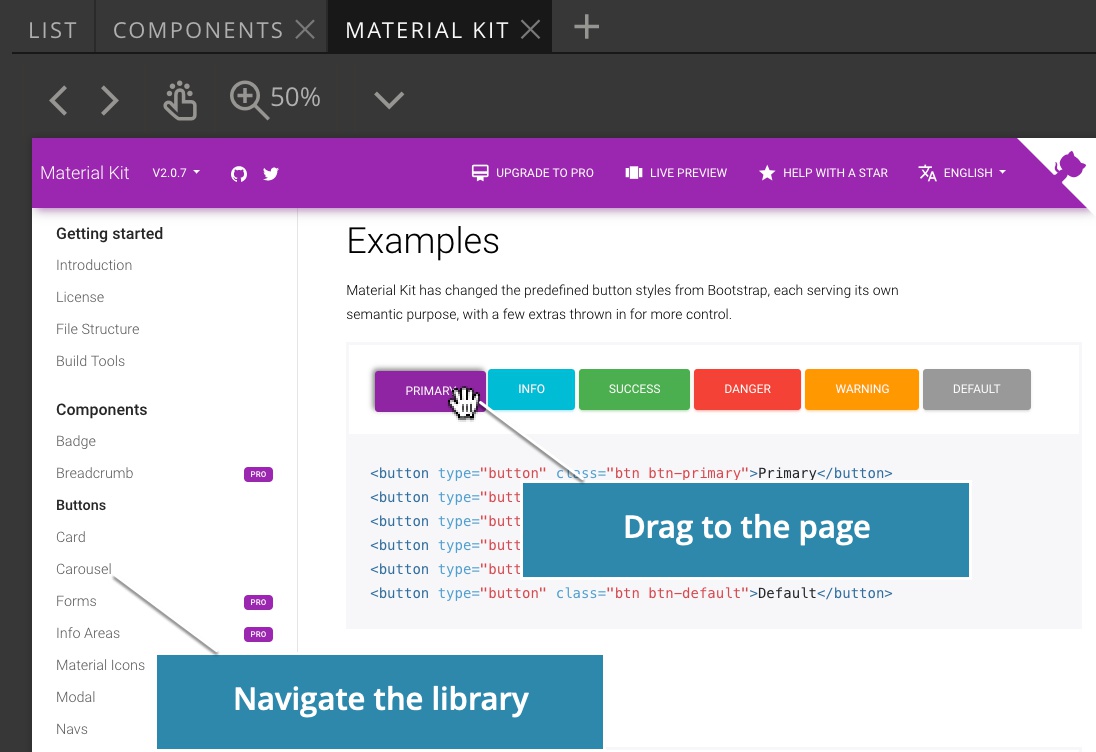Viewport: 1096px width, 752px height.
Task: Toggle the hand interaction mode icon
Action: [180, 101]
